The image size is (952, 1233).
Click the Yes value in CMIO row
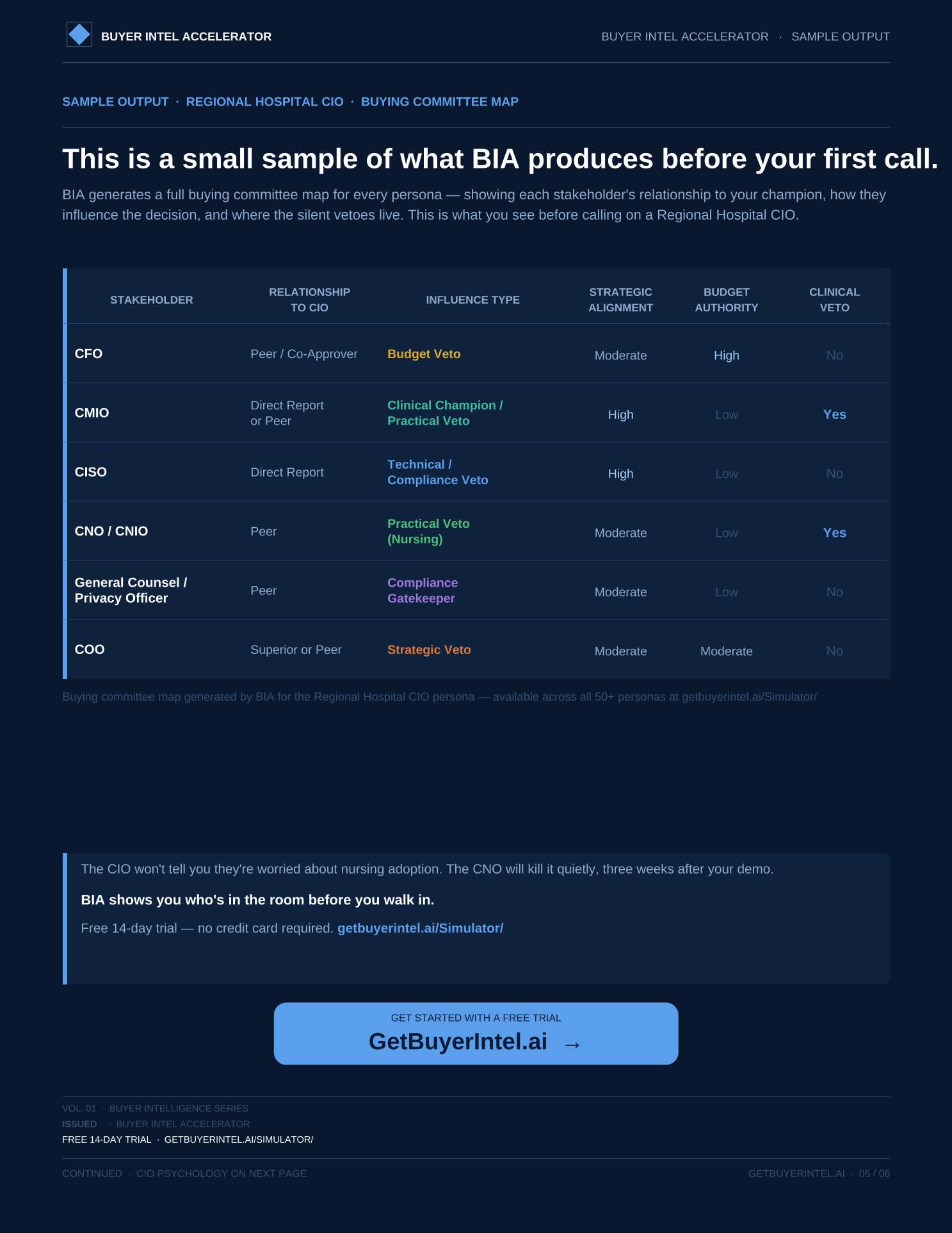click(835, 414)
